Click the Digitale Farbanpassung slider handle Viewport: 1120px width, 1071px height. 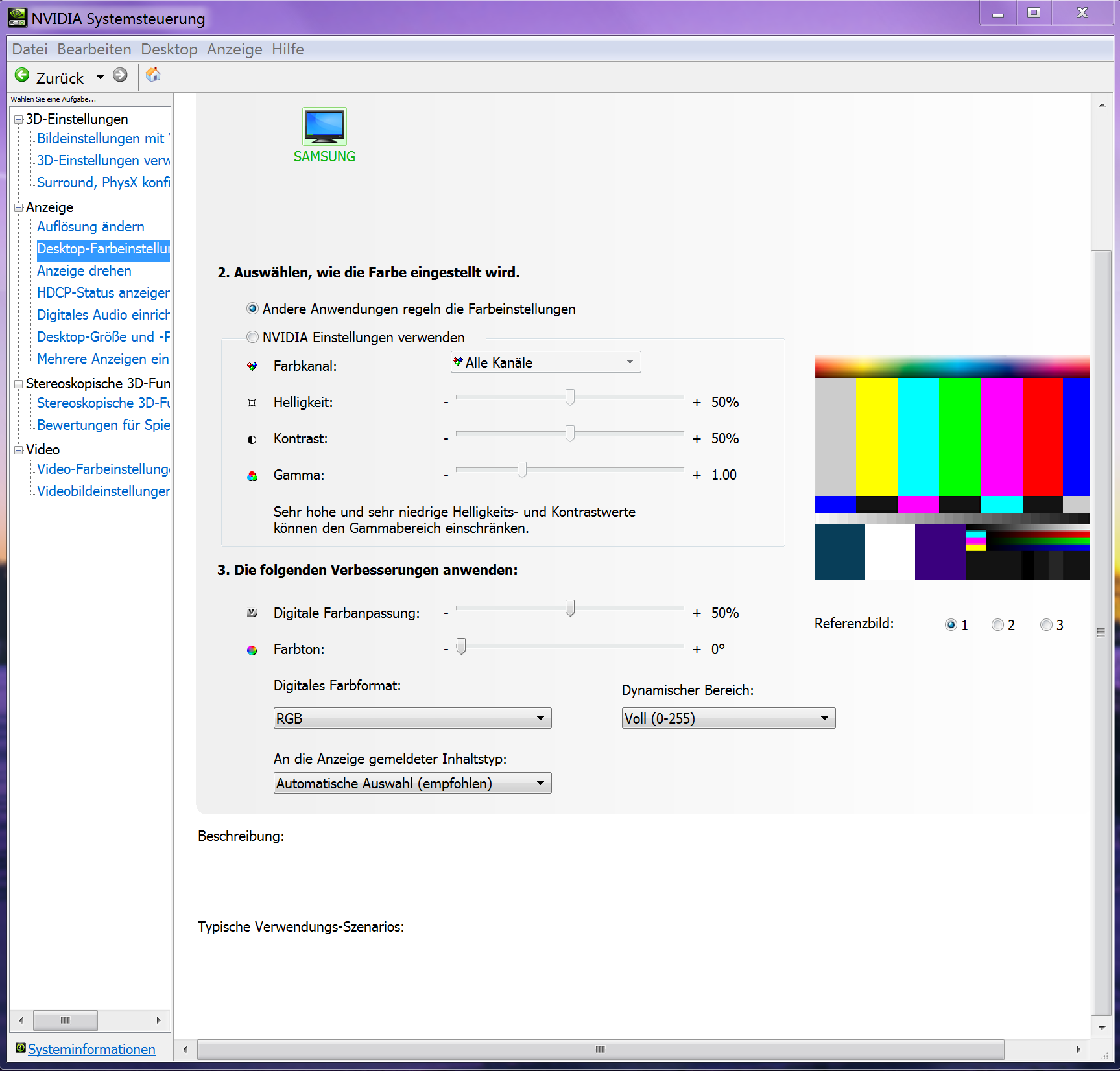click(x=570, y=607)
